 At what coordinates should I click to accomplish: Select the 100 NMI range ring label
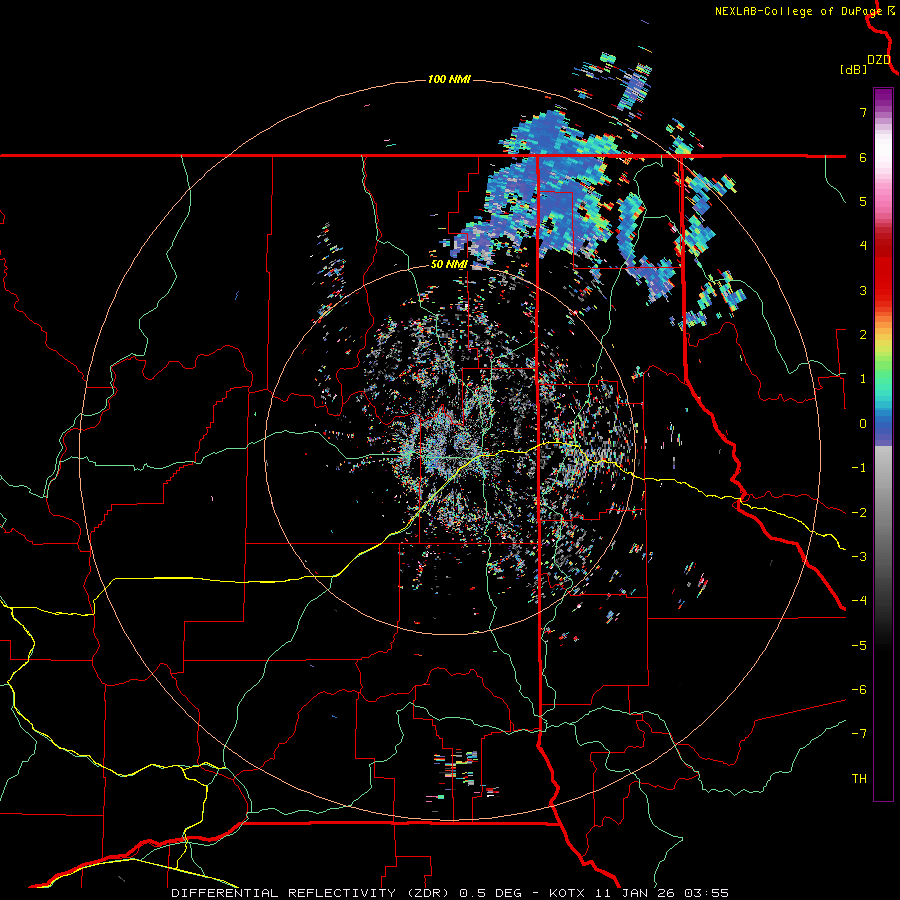tap(449, 79)
